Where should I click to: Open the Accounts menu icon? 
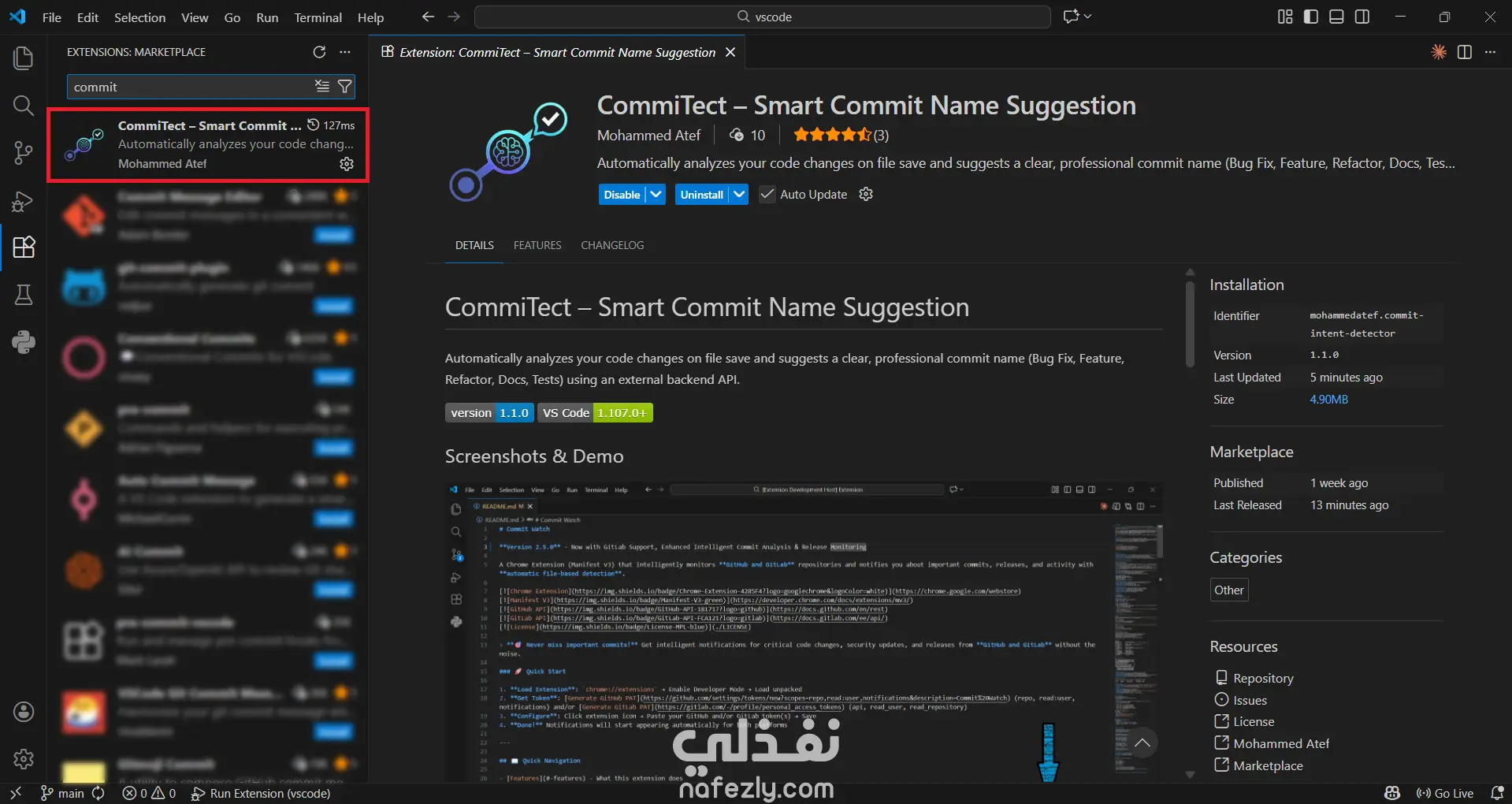(24, 712)
